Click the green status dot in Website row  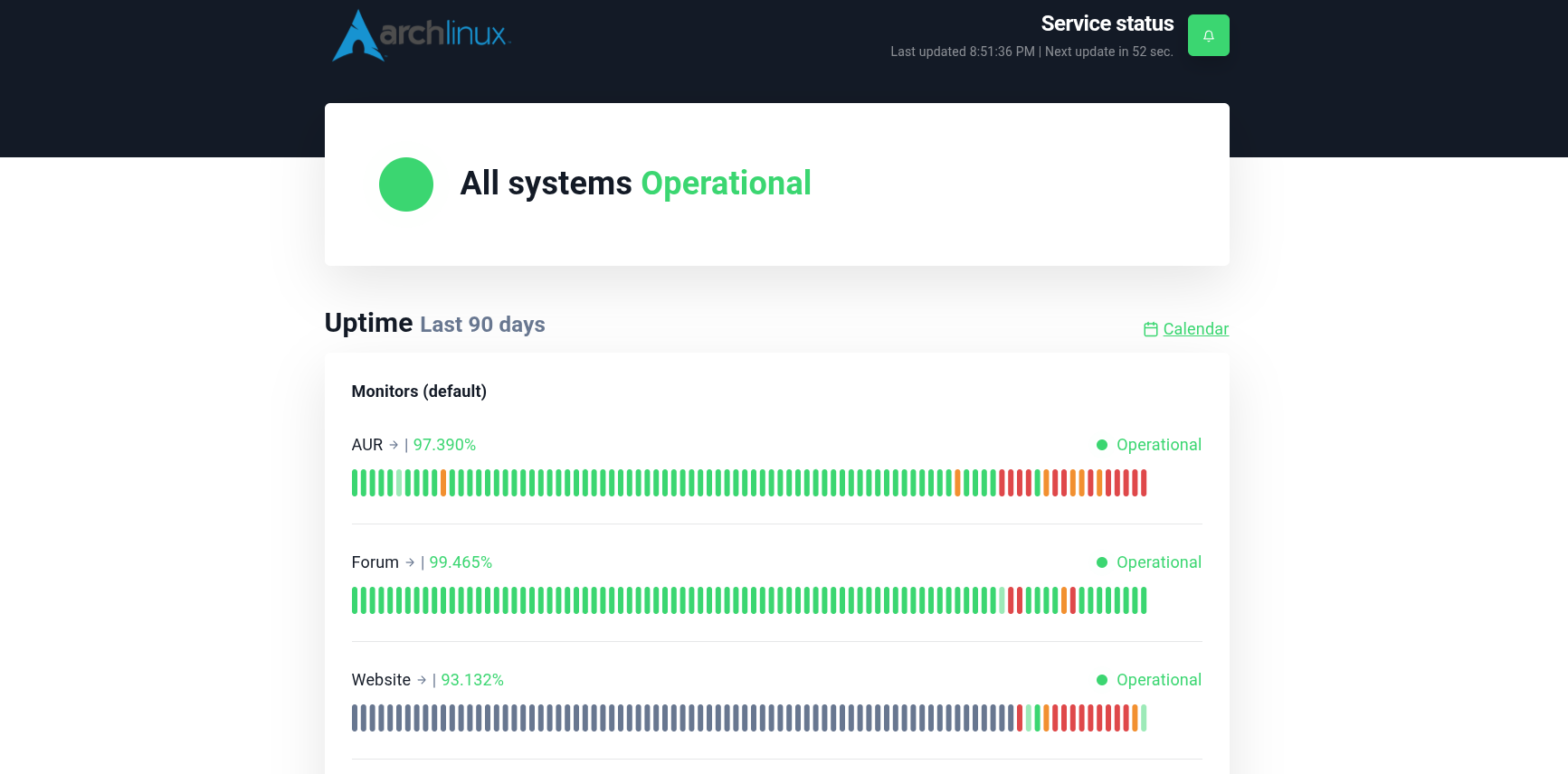coord(1101,680)
